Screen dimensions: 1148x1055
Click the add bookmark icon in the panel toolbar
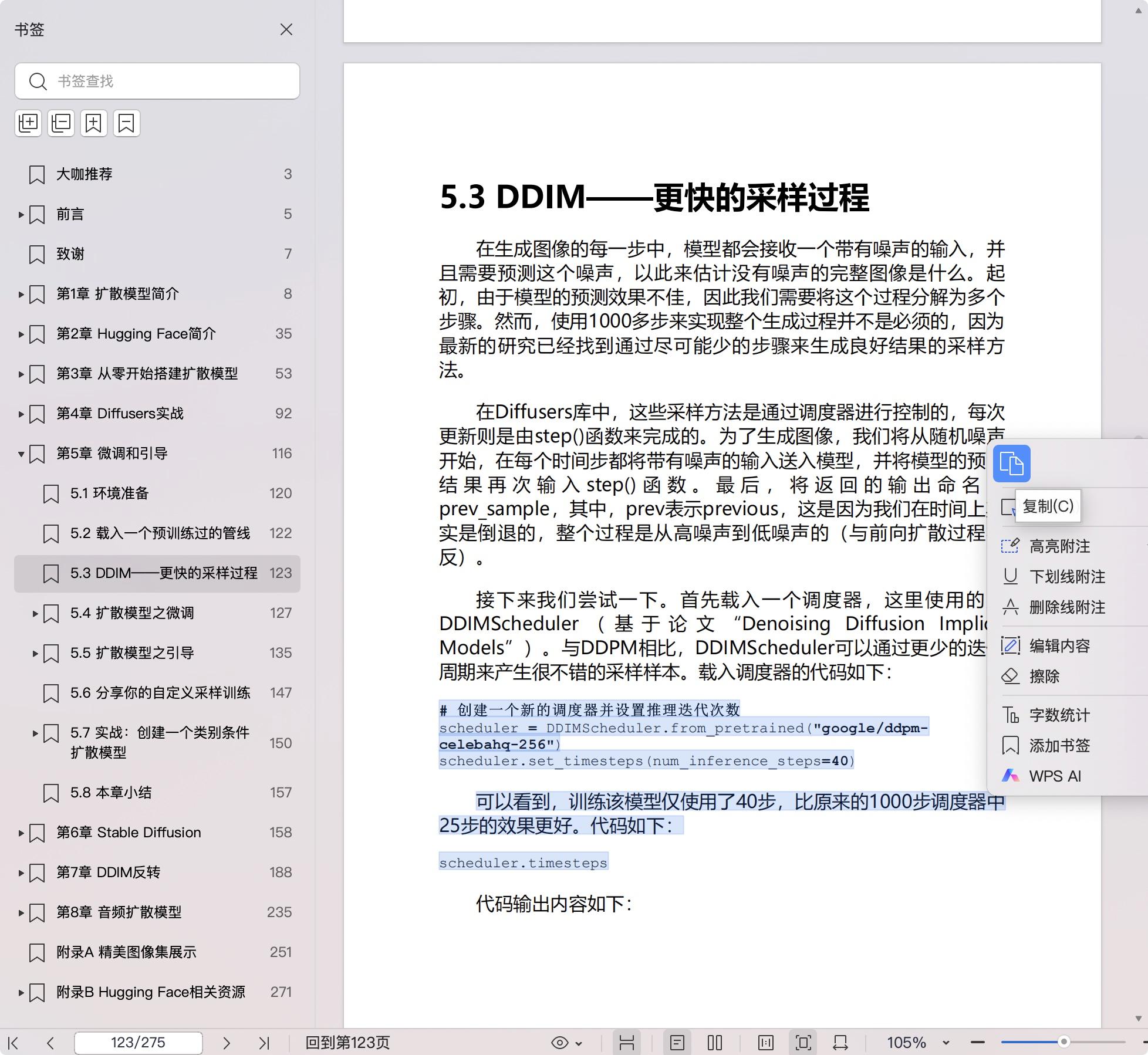pos(94,123)
